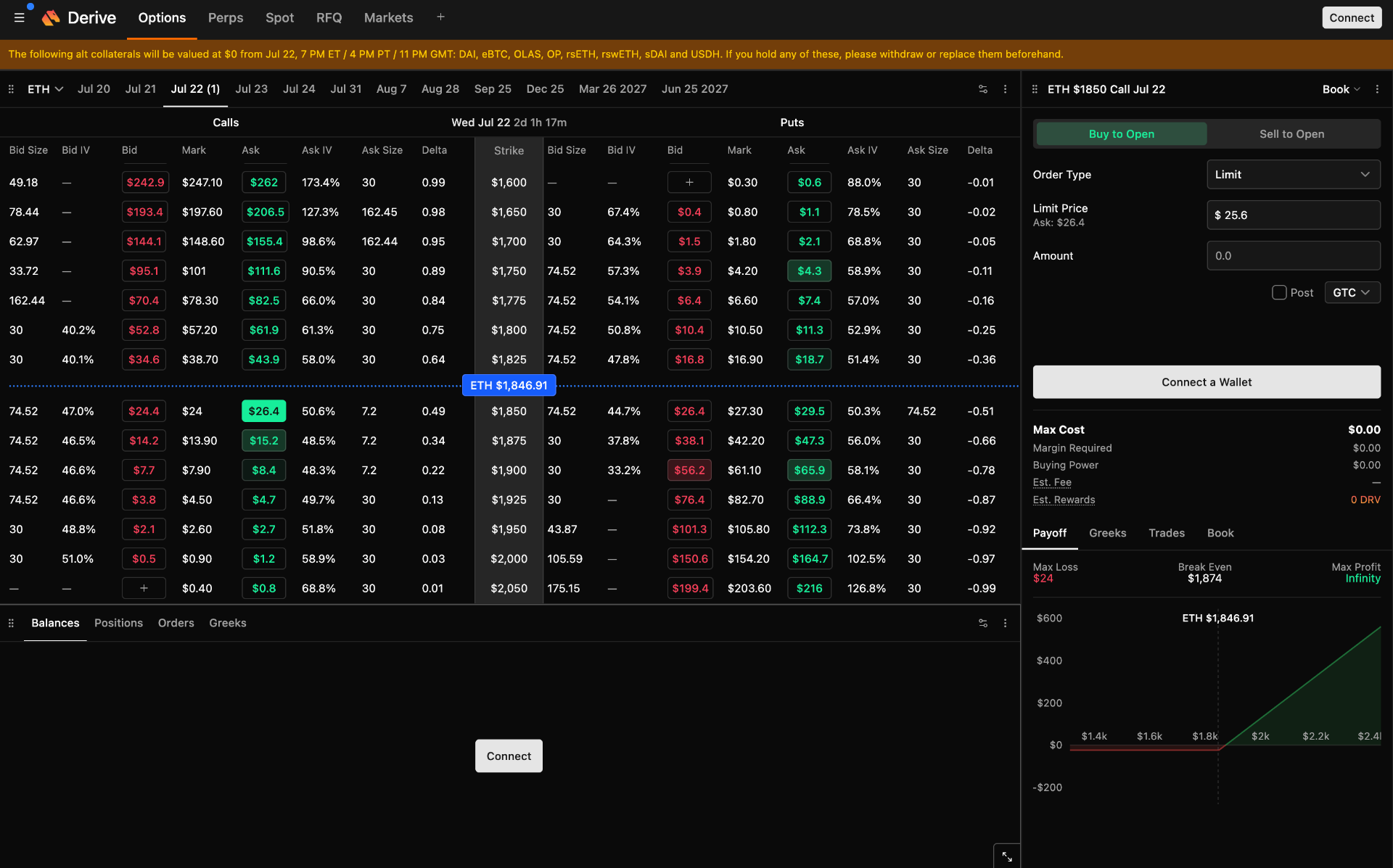Click $1,900 put bid $56.2
1393x868 pixels.
pos(689,470)
